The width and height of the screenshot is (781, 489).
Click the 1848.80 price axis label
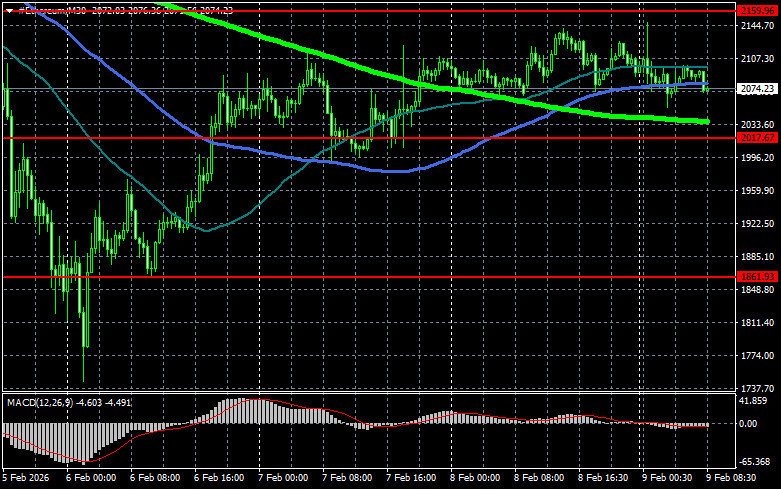[757, 290]
